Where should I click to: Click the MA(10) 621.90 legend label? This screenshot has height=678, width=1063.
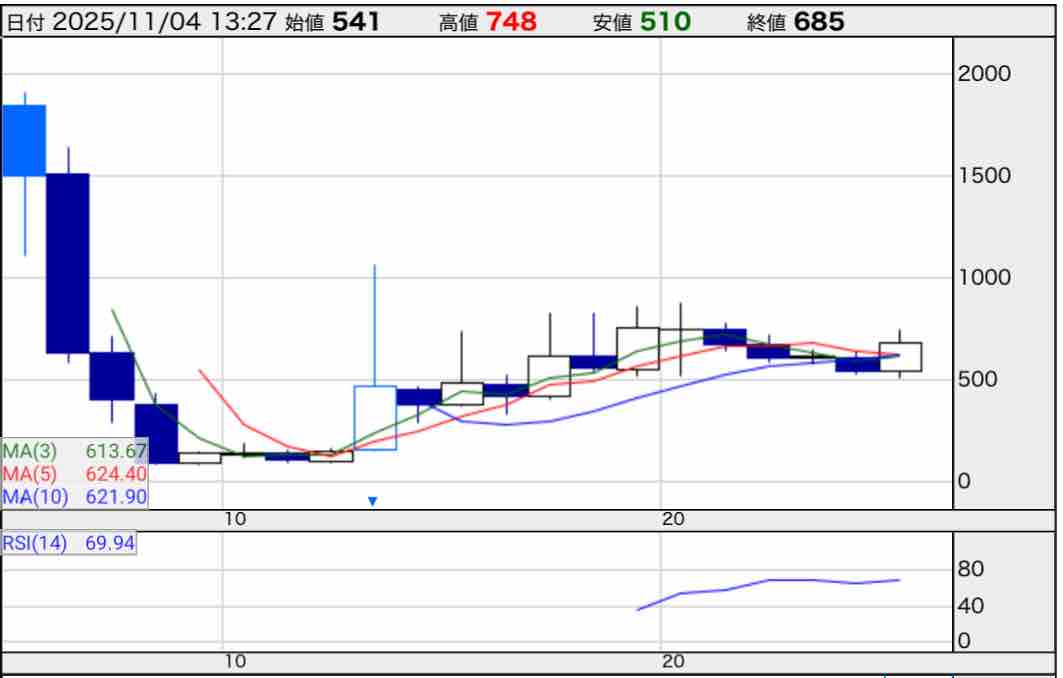click(75, 495)
